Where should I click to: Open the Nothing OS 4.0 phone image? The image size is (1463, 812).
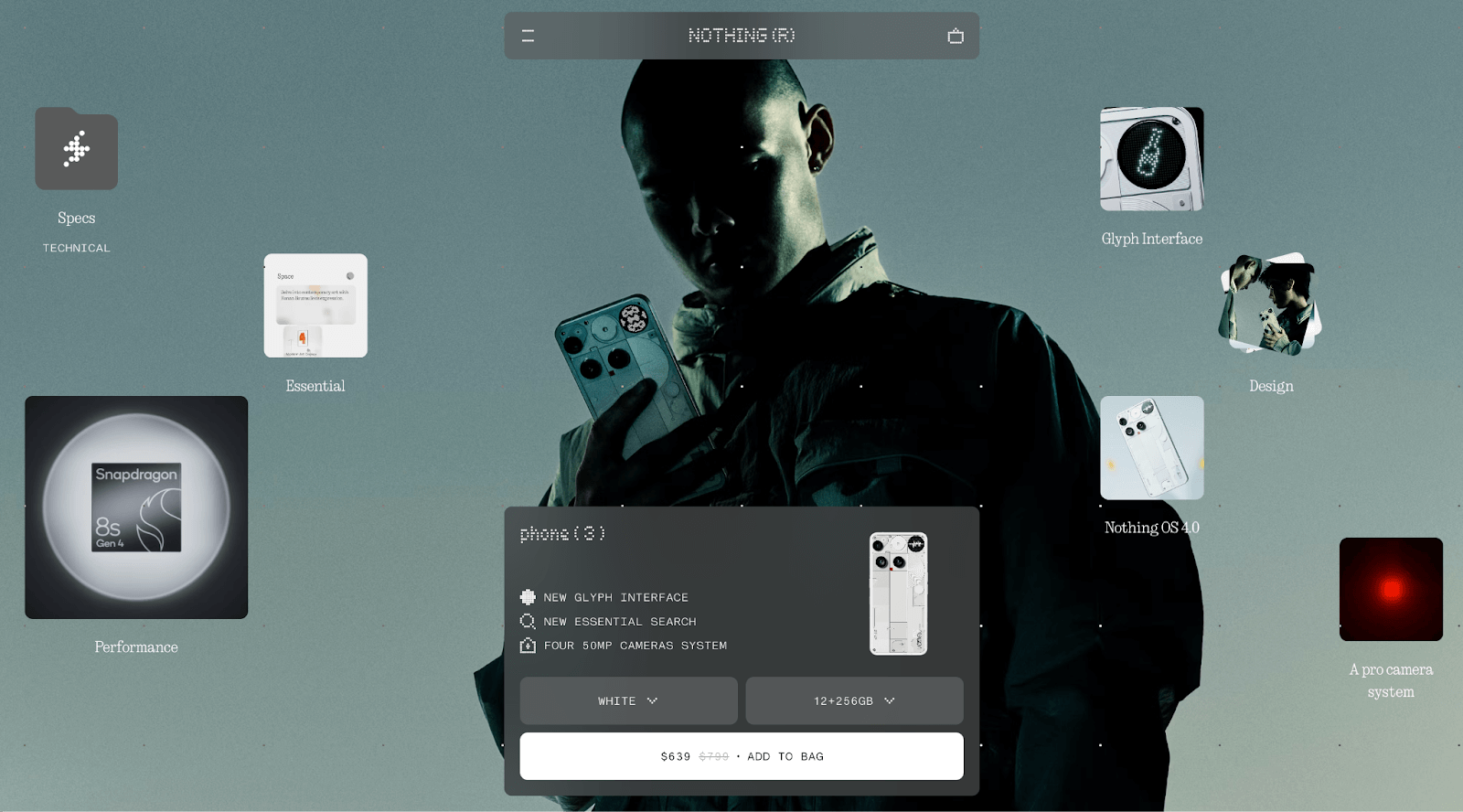1152,448
